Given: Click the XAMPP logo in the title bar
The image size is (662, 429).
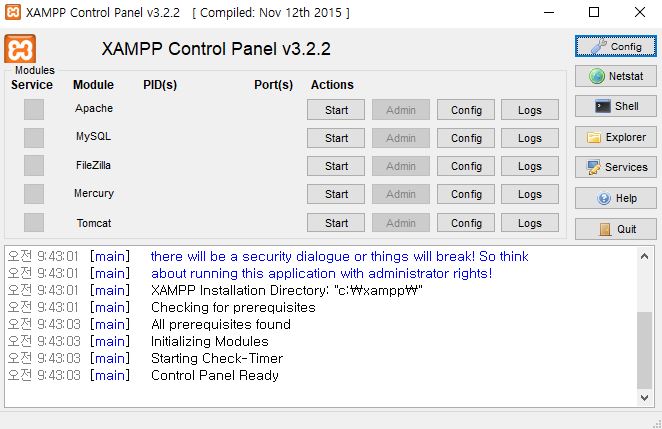Looking at the screenshot, I should tap(13, 12).
